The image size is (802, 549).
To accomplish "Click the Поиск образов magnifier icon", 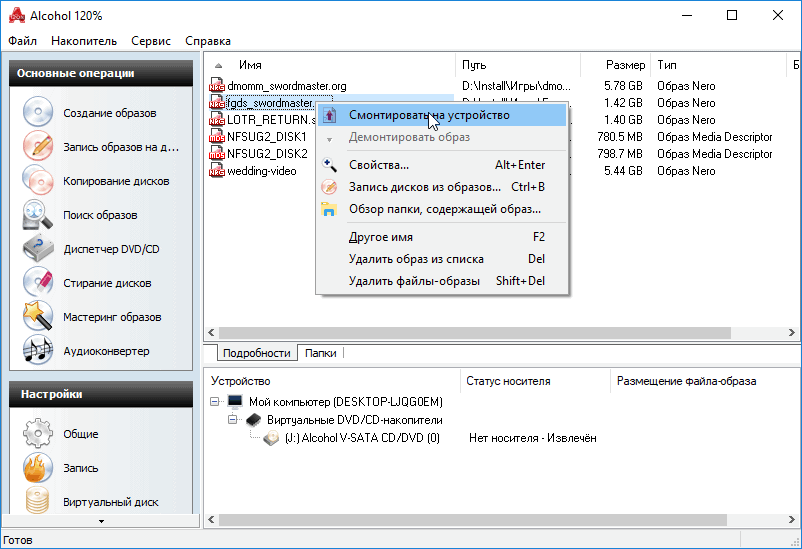I will pyautogui.click(x=38, y=215).
